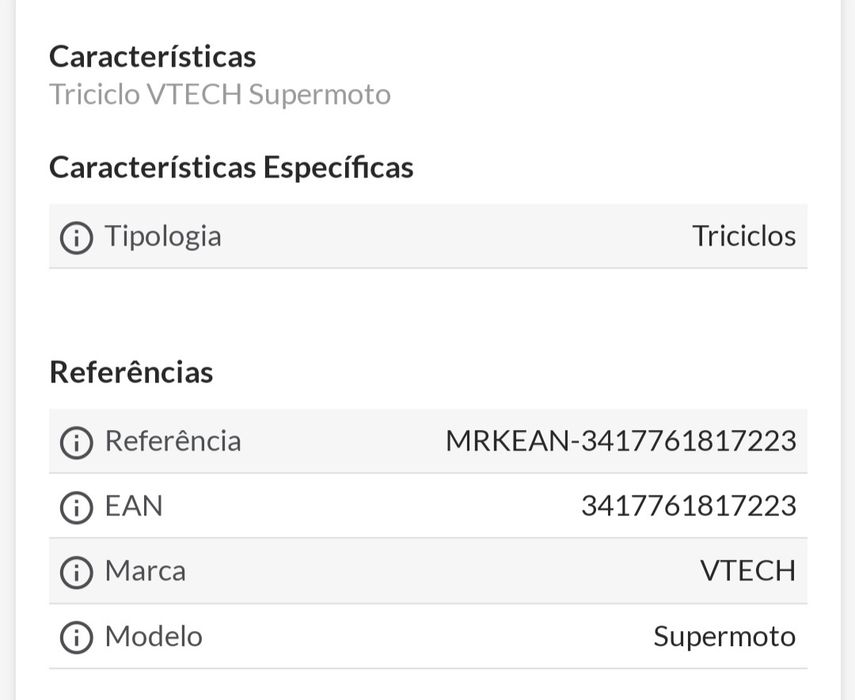This screenshot has width=855, height=700.
Task: Click the Marca info icon
Action: pos(76,572)
